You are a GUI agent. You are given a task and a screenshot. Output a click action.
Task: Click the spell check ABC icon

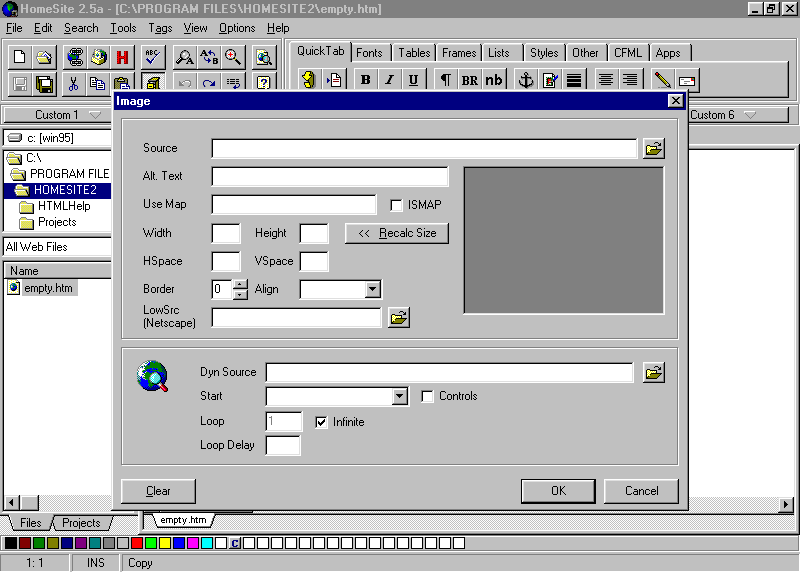(x=152, y=57)
